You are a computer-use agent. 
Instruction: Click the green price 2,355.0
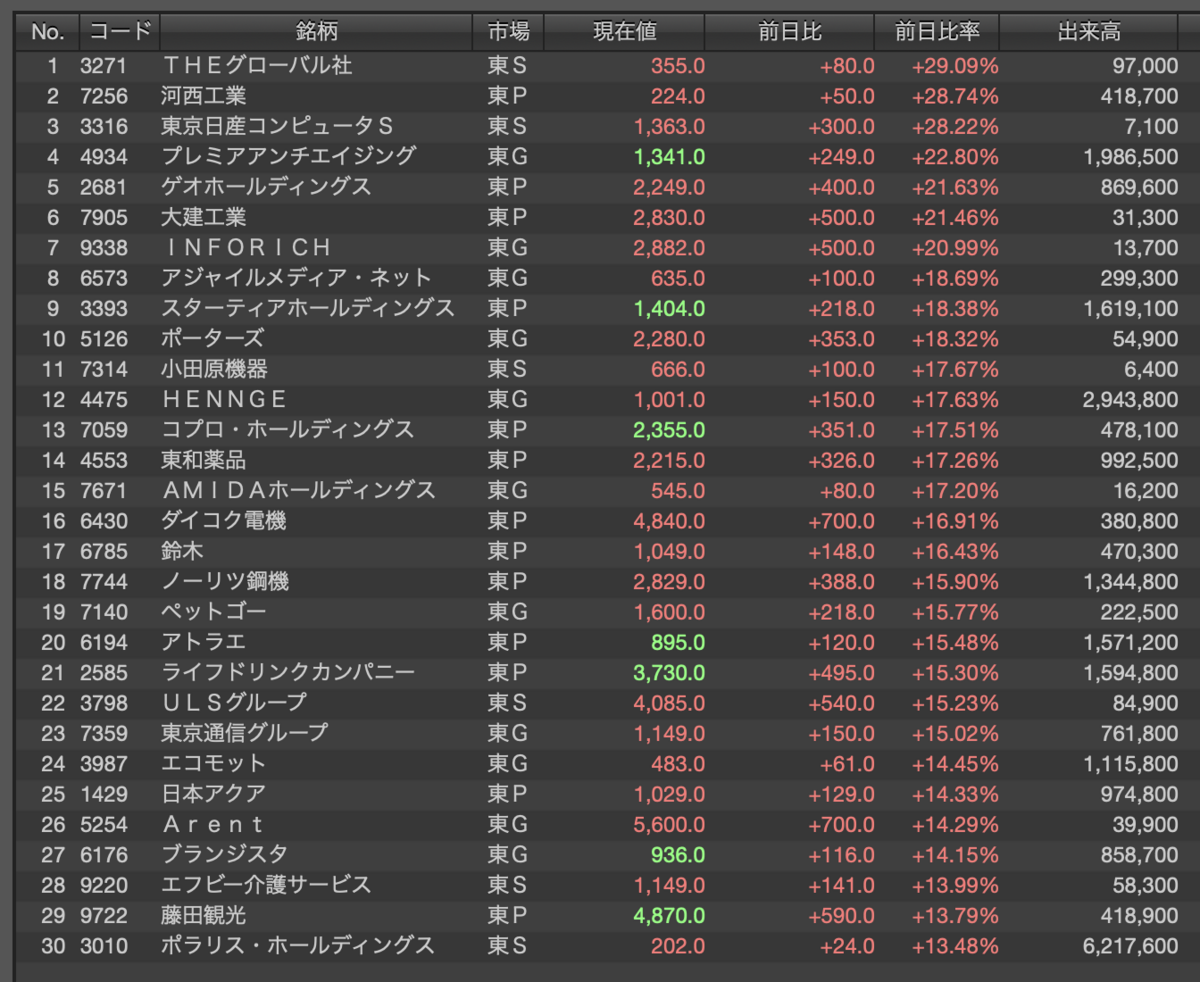click(x=669, y=430)
